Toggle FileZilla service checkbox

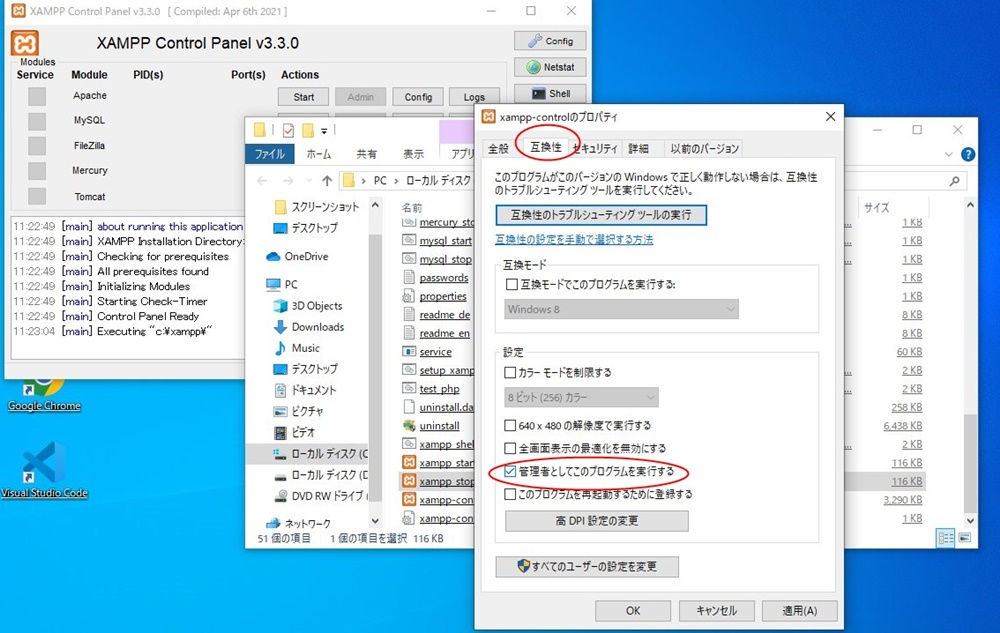coord(37,146)
